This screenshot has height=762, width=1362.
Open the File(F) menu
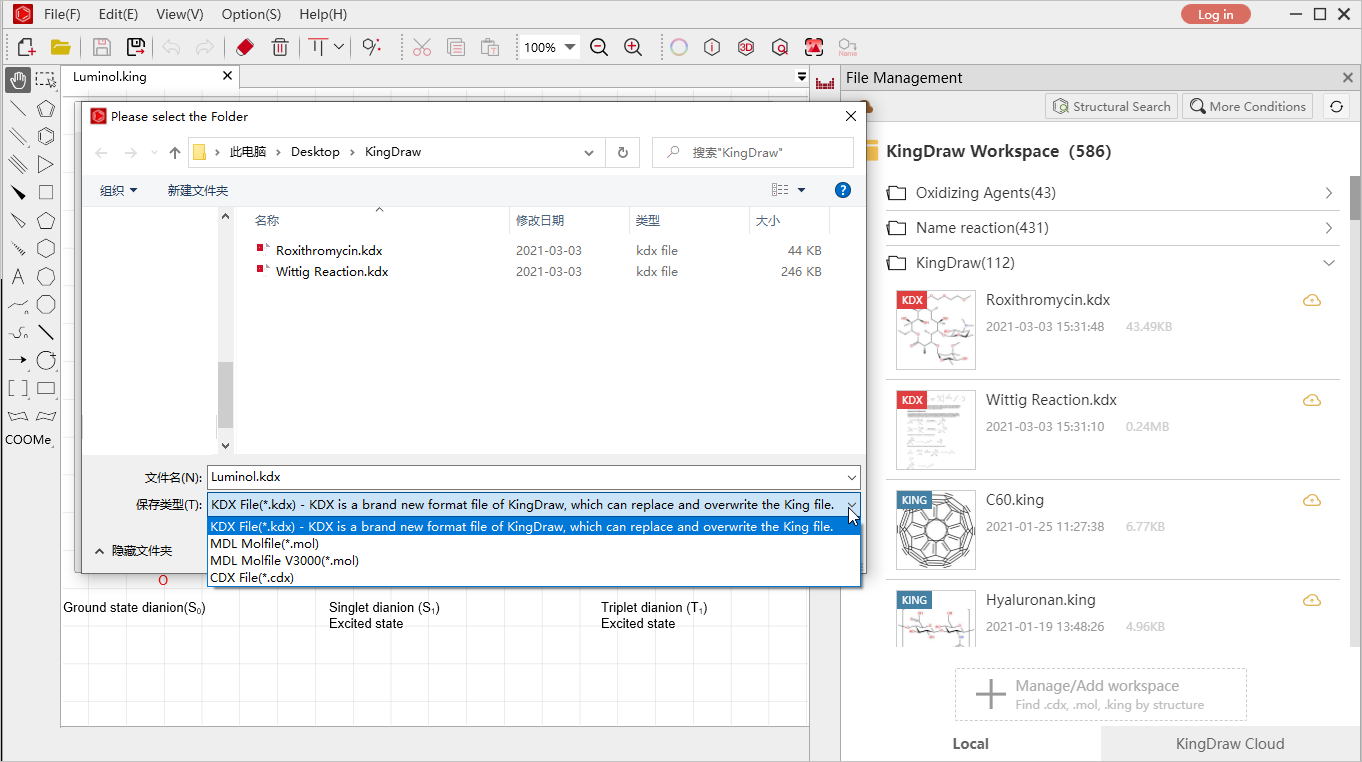tap(62, 14)
